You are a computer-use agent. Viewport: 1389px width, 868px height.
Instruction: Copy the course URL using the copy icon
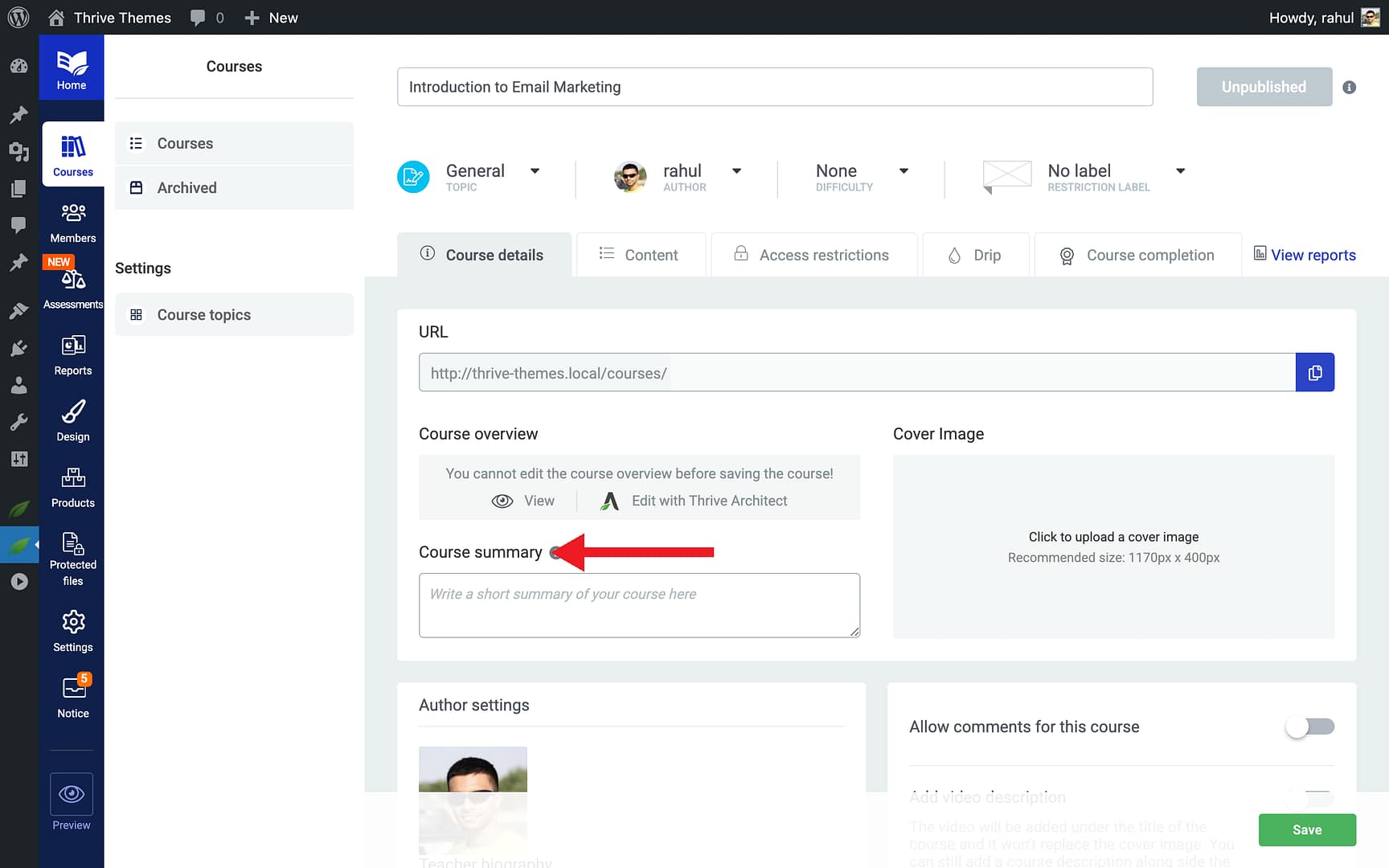coord(1315,372)
